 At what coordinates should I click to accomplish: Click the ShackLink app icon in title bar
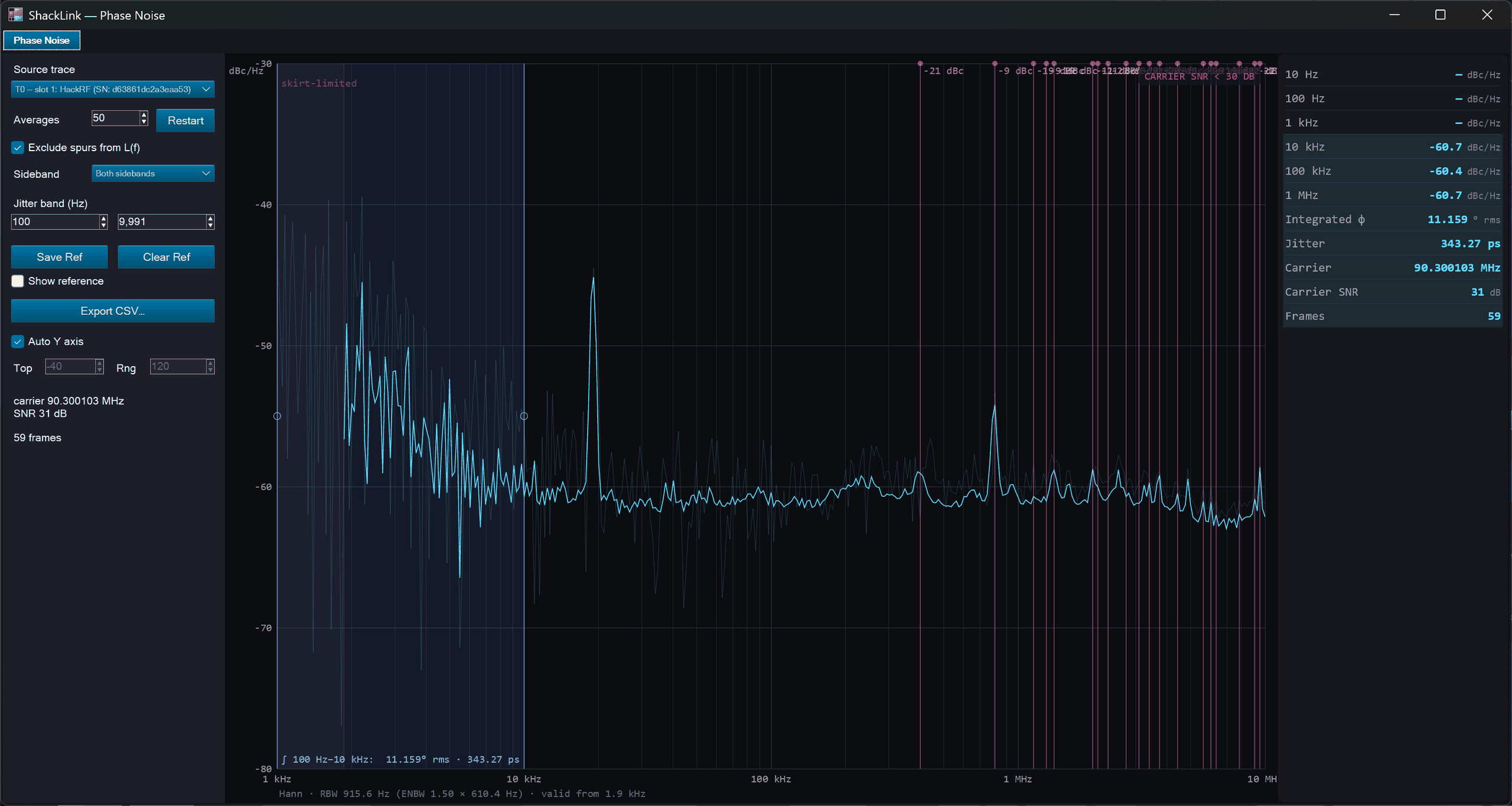[x=15, y=15]
